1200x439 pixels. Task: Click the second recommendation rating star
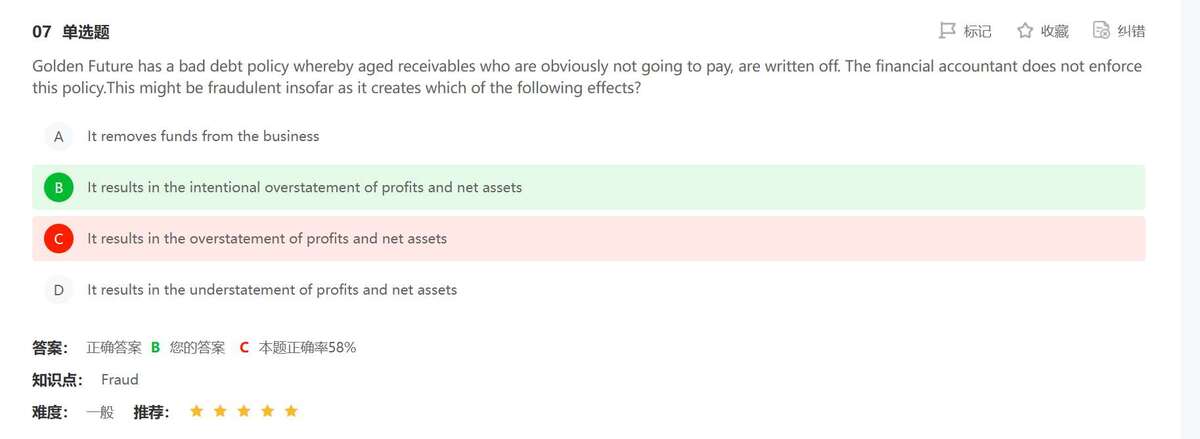click(220, 411)
